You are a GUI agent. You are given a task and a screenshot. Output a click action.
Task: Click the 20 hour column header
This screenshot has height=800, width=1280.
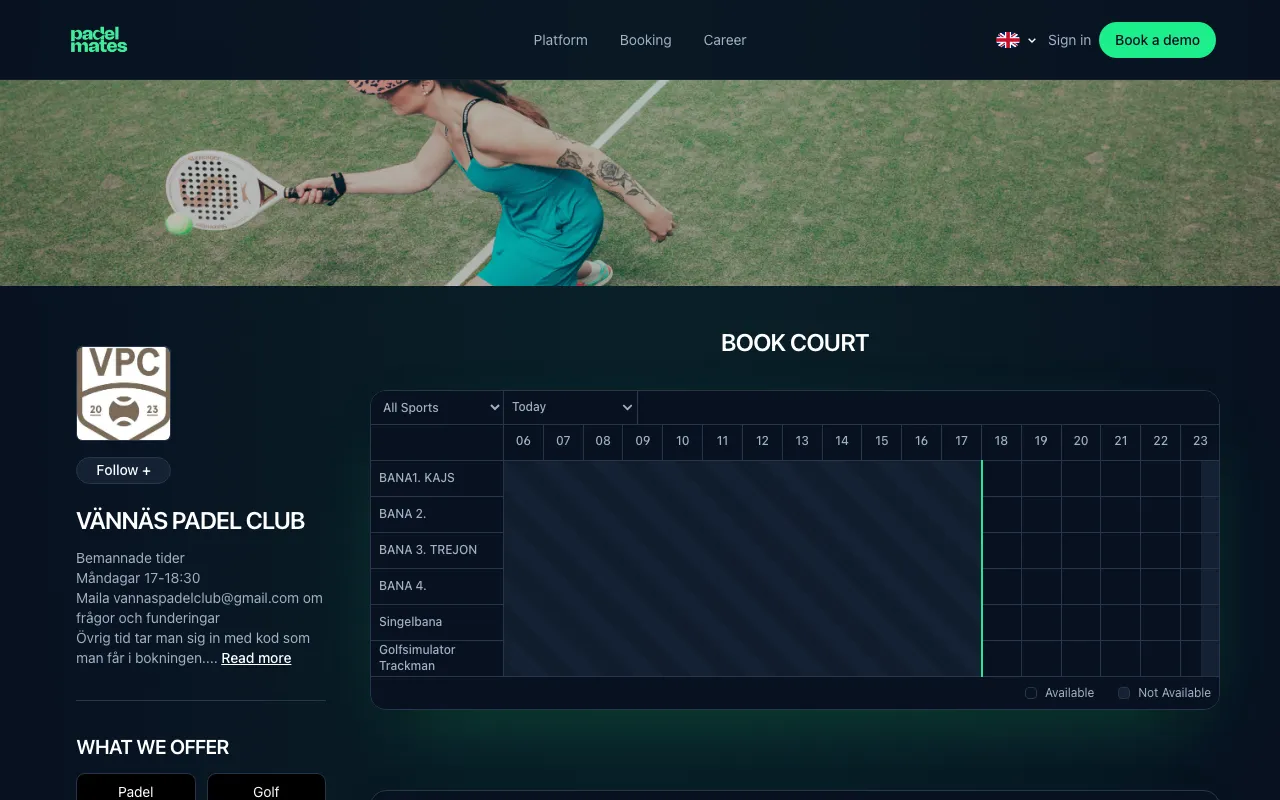pyautogui.click(x=1081, y=441)
